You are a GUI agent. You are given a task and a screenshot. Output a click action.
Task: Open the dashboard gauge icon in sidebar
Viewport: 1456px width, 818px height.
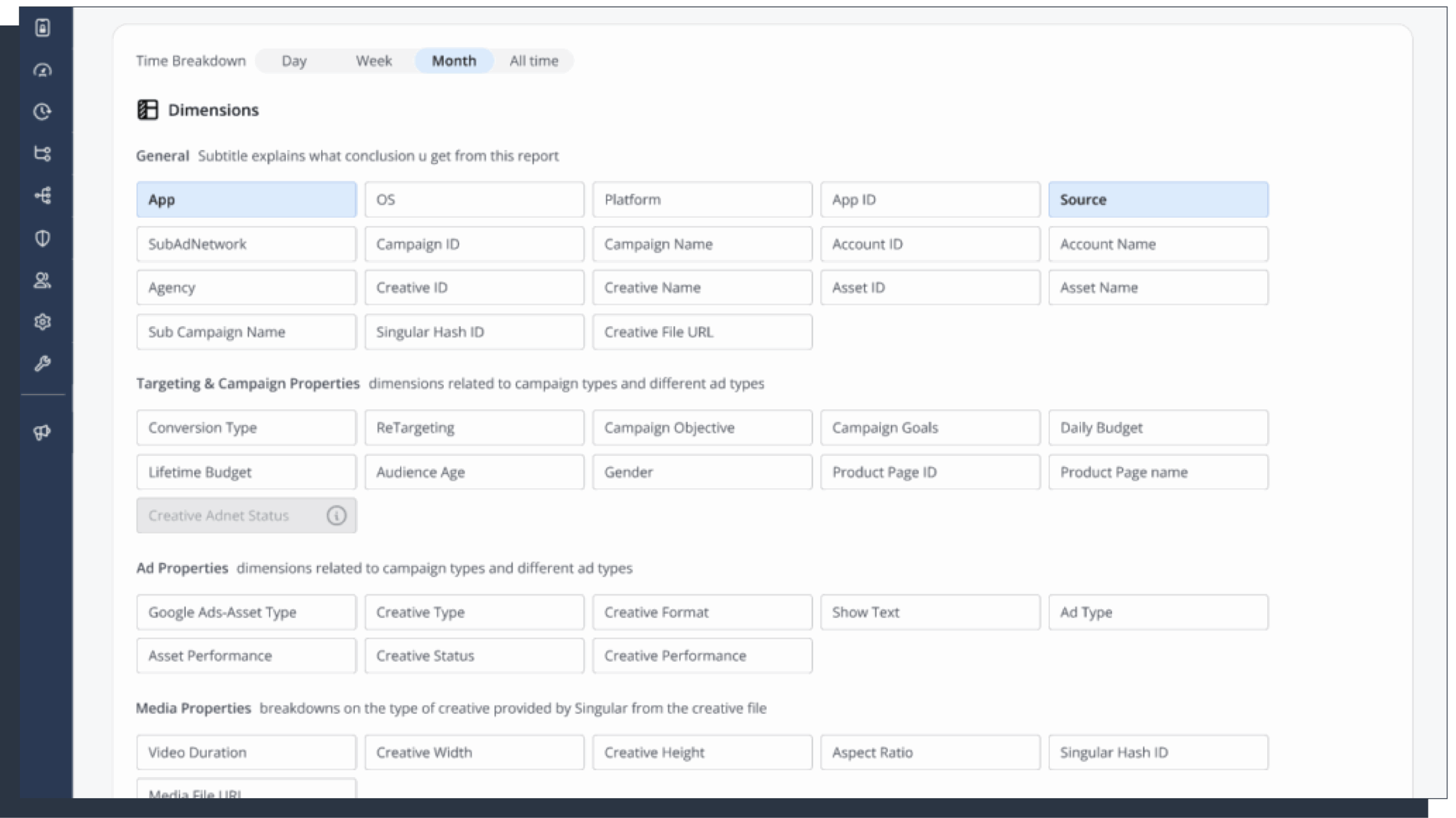click(43, 70)
